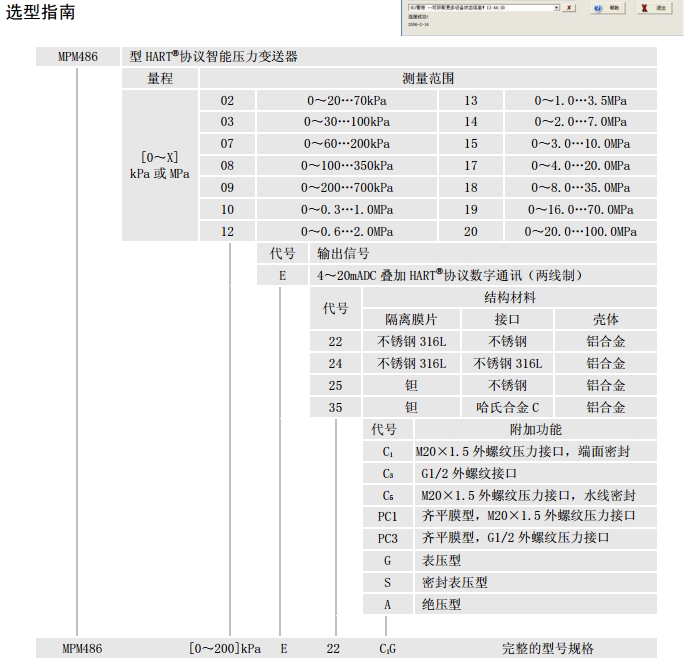
Task: Click the 完整的型号规格 label
Action: coord(553,648)
